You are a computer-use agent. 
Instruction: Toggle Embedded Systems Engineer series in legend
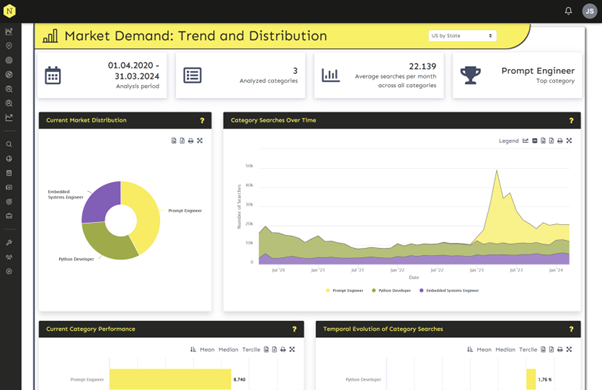(449, 291)
